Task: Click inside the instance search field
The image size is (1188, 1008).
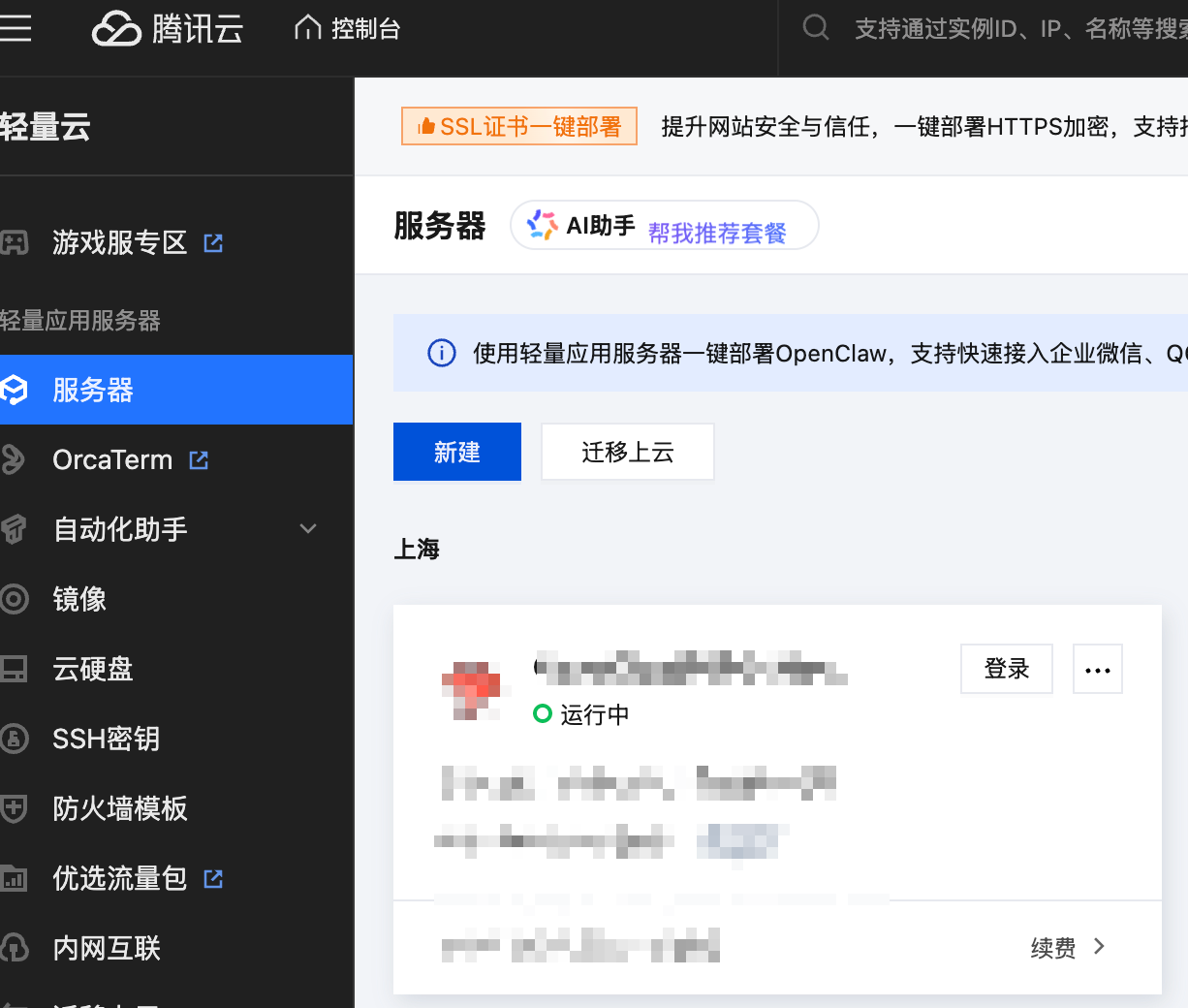Action: [1017, 29]
